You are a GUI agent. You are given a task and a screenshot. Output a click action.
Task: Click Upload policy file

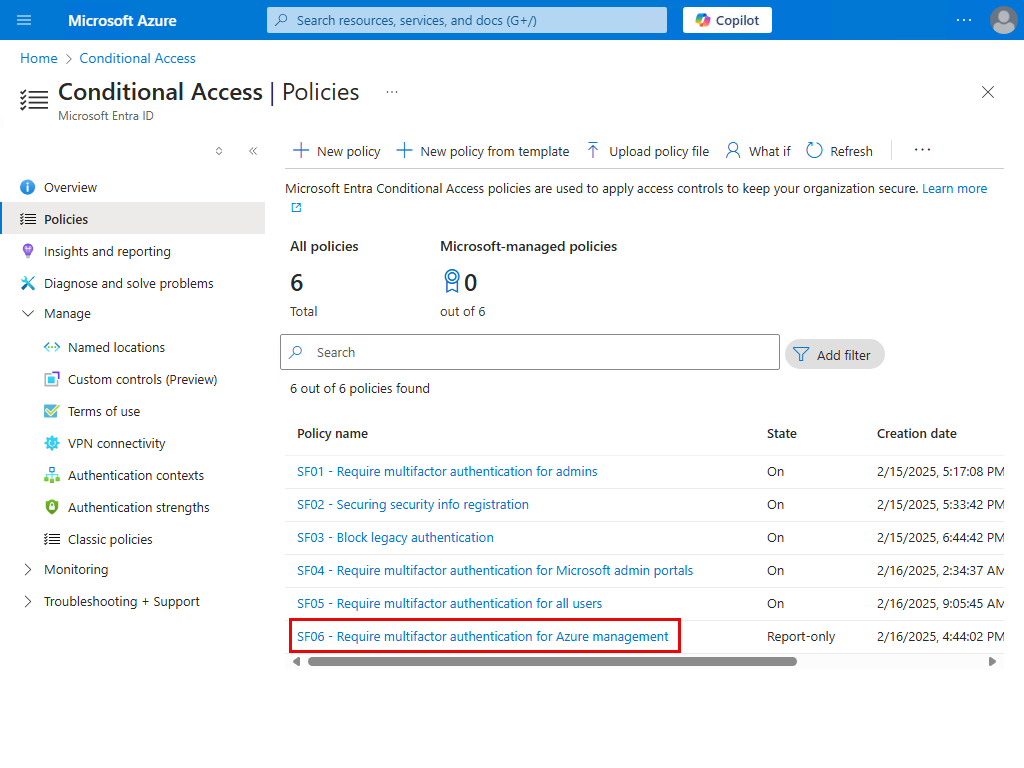[x=647, y=151]
